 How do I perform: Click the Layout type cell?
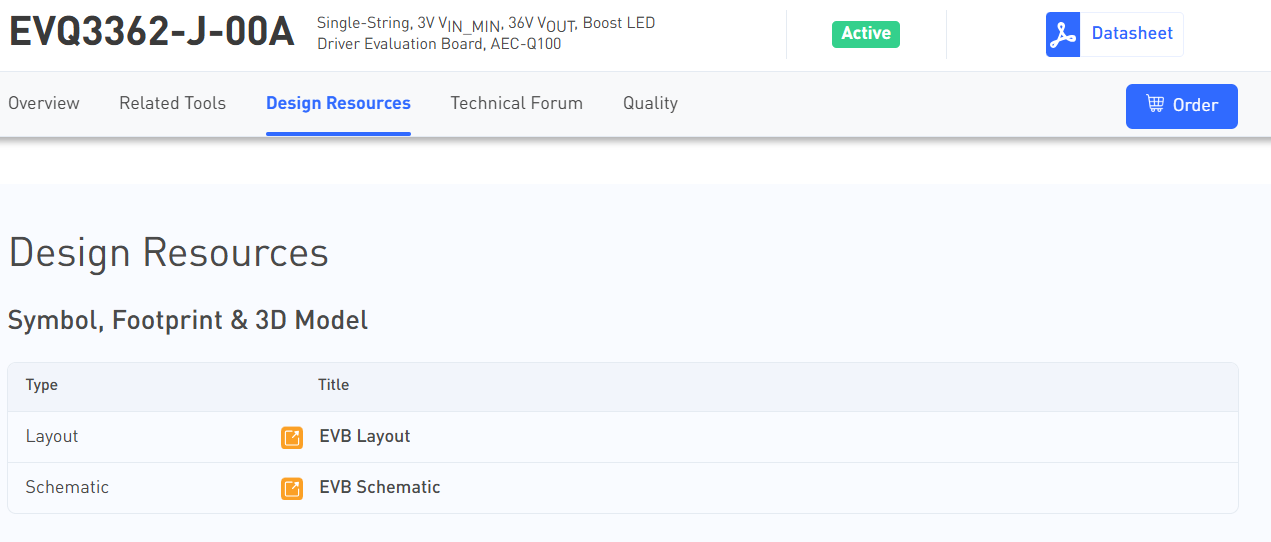52,436
